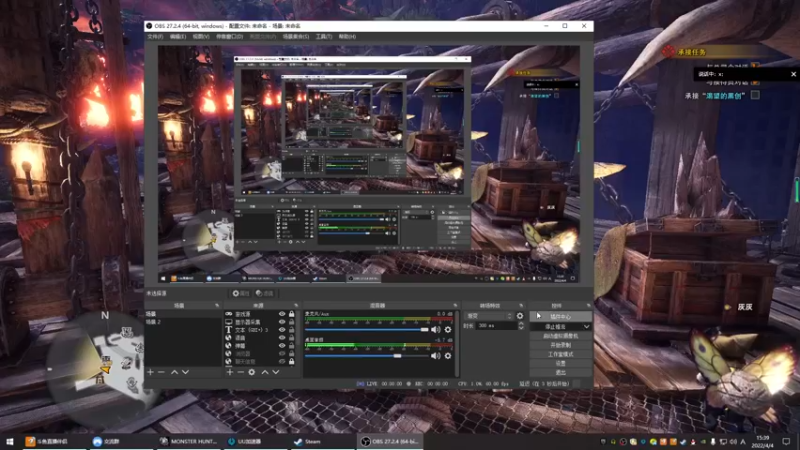Screen dimensions: 800x450
Task: Add a new scene with plus icon
Action: pos(151,372)
